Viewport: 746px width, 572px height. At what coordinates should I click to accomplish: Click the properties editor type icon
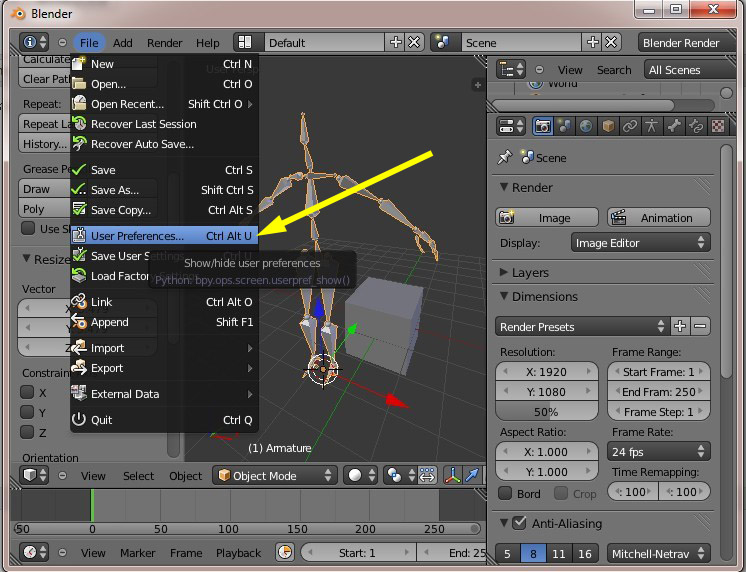[511, 126]
